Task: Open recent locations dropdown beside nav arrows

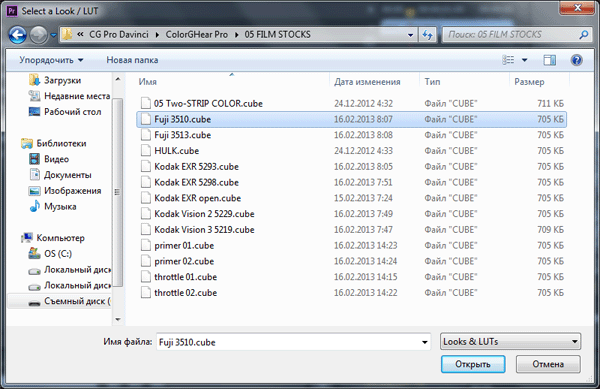Action: (53, 35)
